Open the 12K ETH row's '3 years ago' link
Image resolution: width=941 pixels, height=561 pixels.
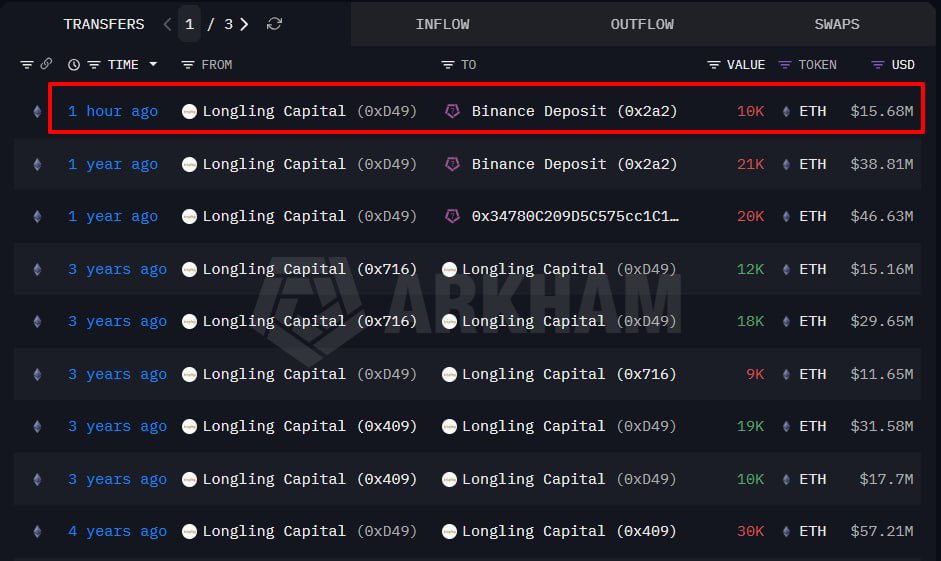pos(117,269)
